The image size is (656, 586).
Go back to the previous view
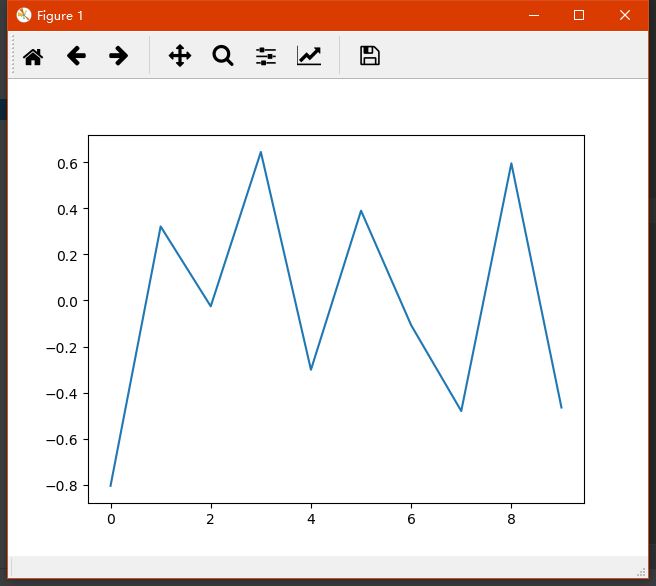pos(76,56)
